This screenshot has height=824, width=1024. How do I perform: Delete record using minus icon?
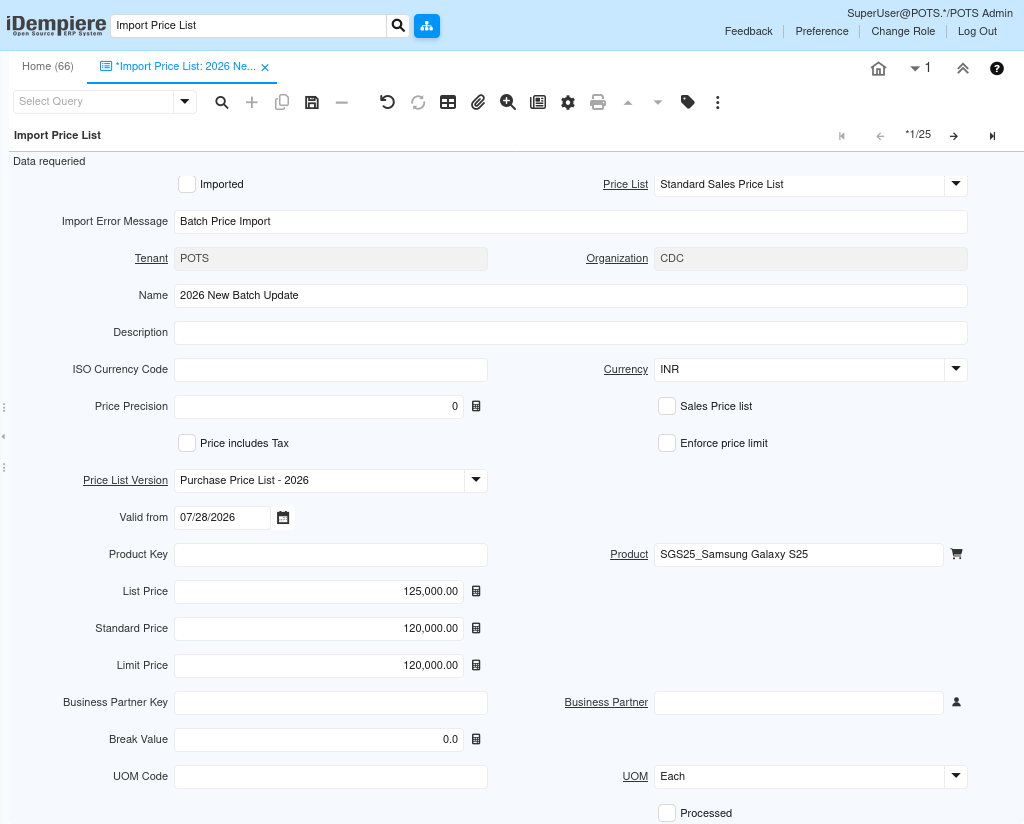pos(342,103)
